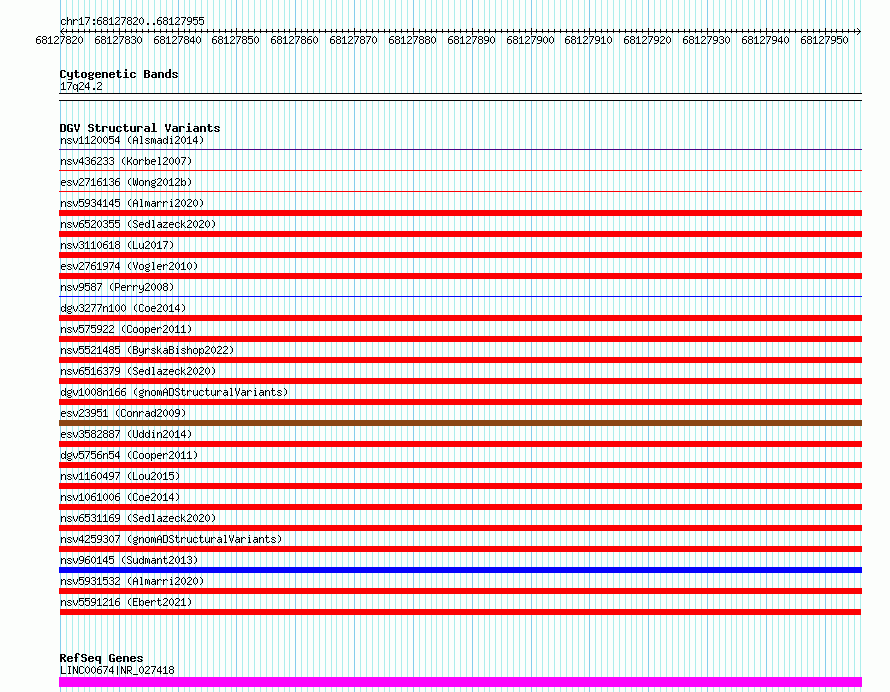Viewport: 890px width, 692px height.
Task: Click dgv1008n166 (gnomADStructuralVariants) label
Action: point(174,392)
